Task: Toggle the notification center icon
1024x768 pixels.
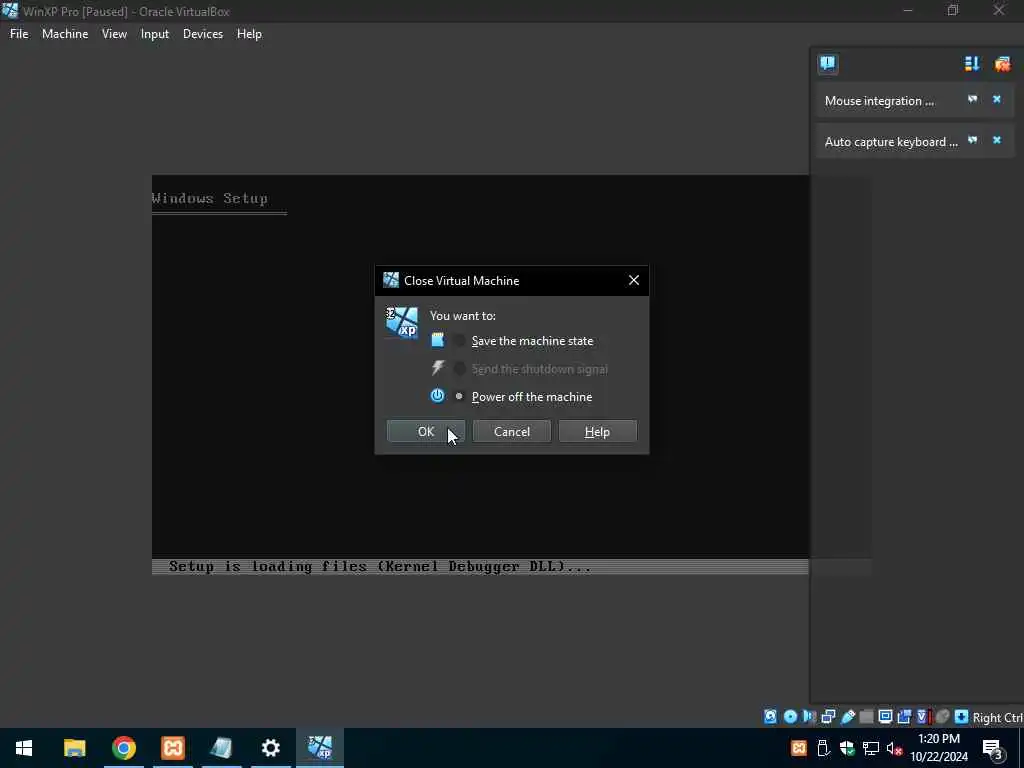Action: click(828, 63)
